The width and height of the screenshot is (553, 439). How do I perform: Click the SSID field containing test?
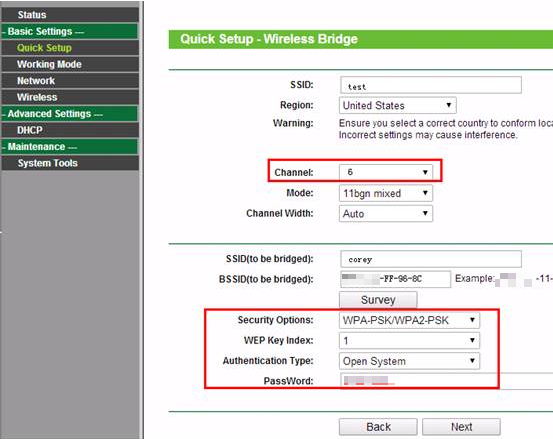point(431,85)
